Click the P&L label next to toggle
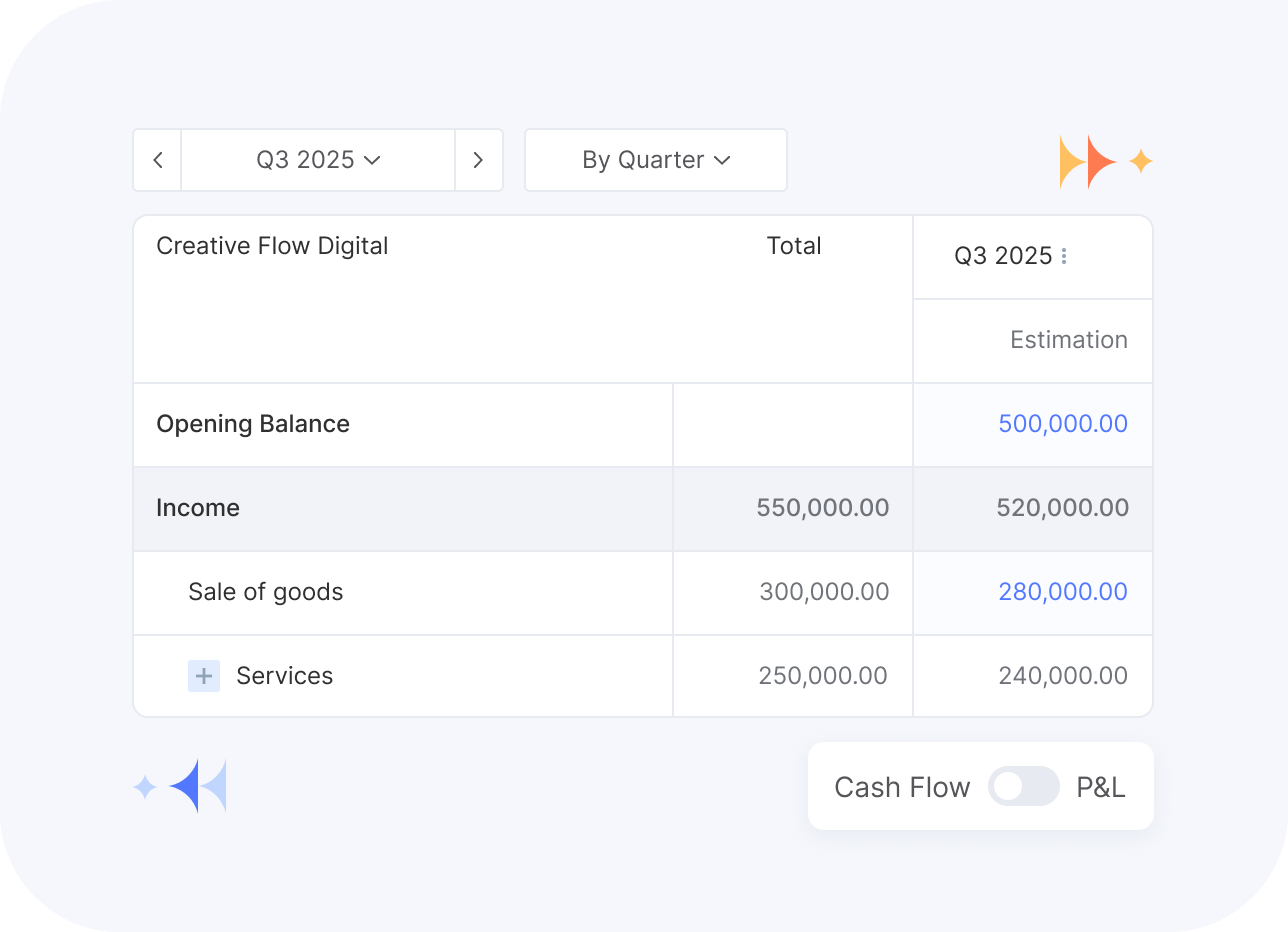 1101,788
